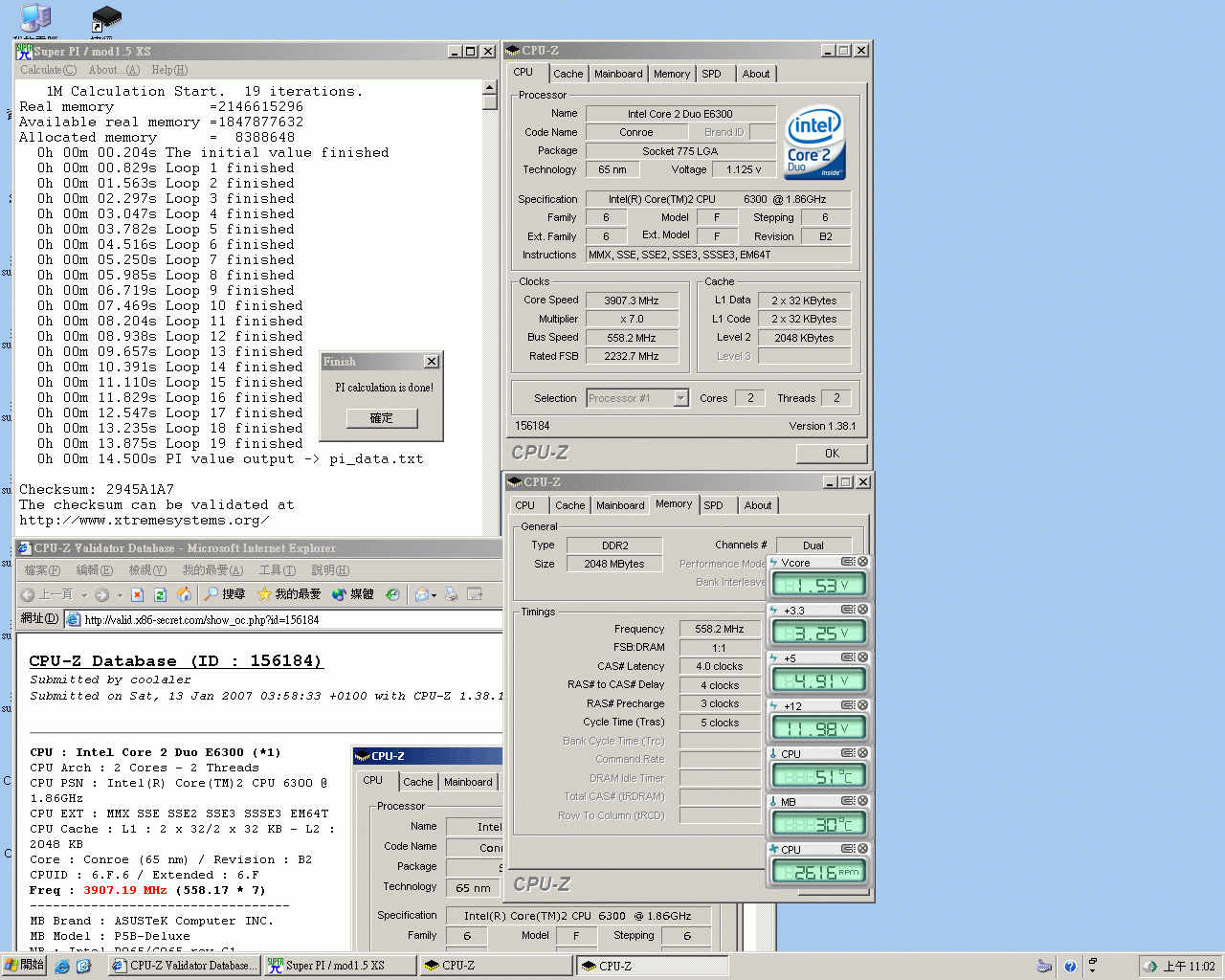Click the system tray clock
Screen dimensions: 1225x980
point(1189,967)
